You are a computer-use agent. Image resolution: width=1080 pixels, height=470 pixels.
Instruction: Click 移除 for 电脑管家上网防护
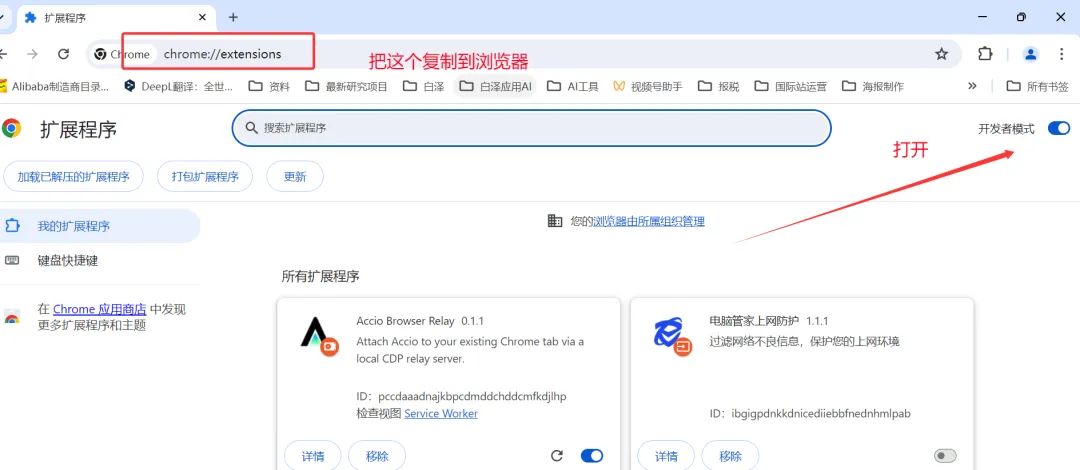coord(730,456)
